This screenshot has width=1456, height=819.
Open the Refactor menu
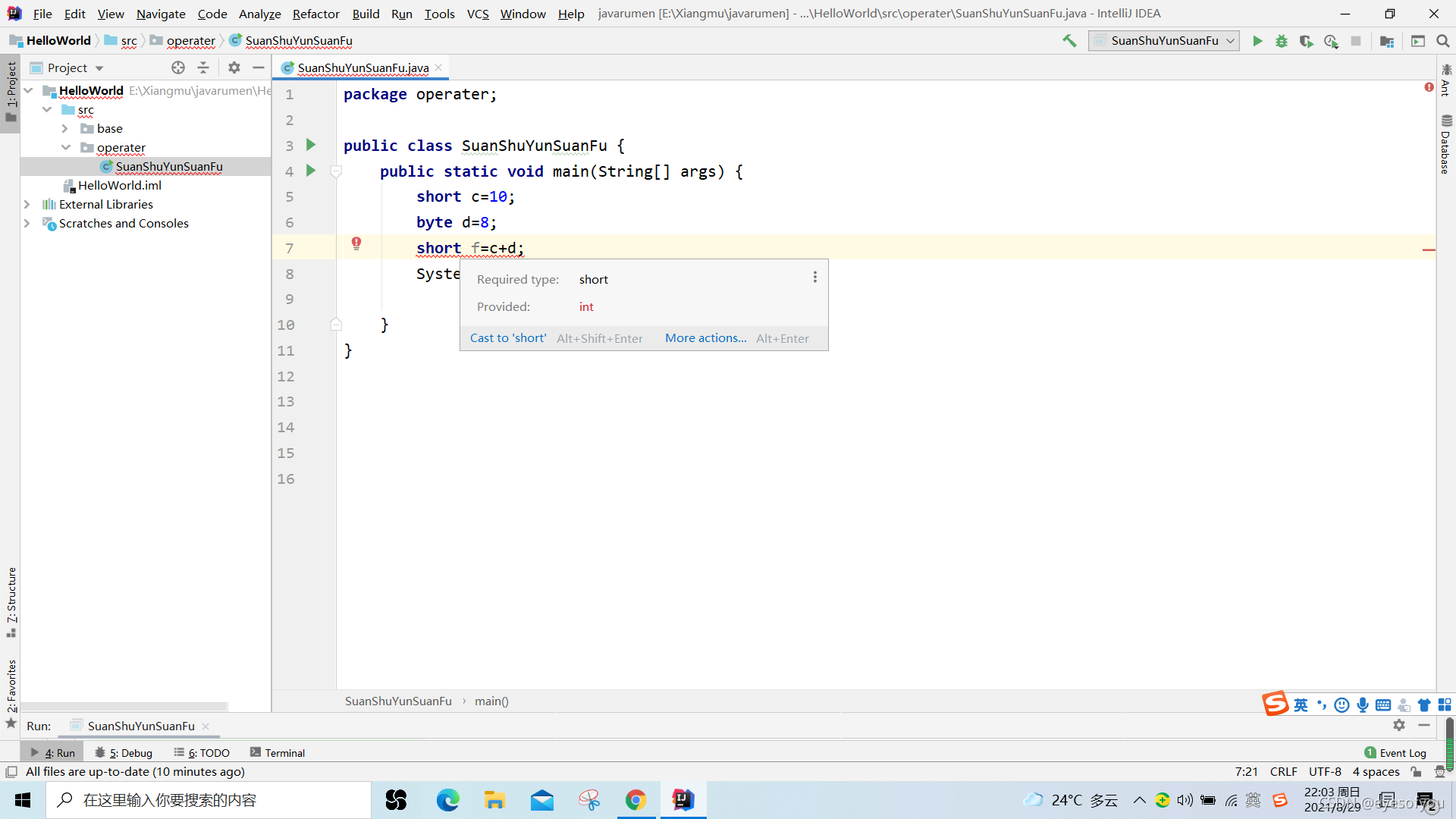click(315, 14)
